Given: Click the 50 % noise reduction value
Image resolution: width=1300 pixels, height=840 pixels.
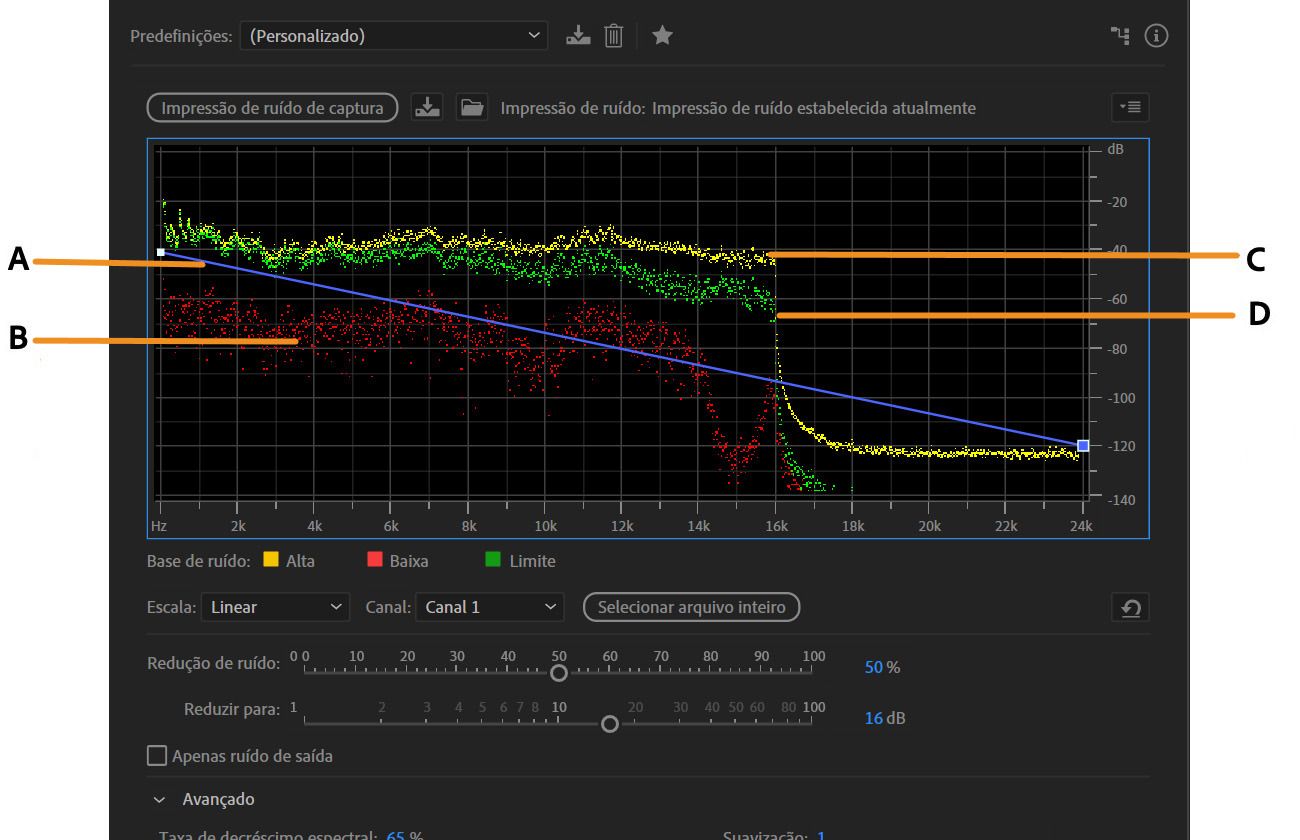Looking at the screenshot, I should [x=874, y=667].
